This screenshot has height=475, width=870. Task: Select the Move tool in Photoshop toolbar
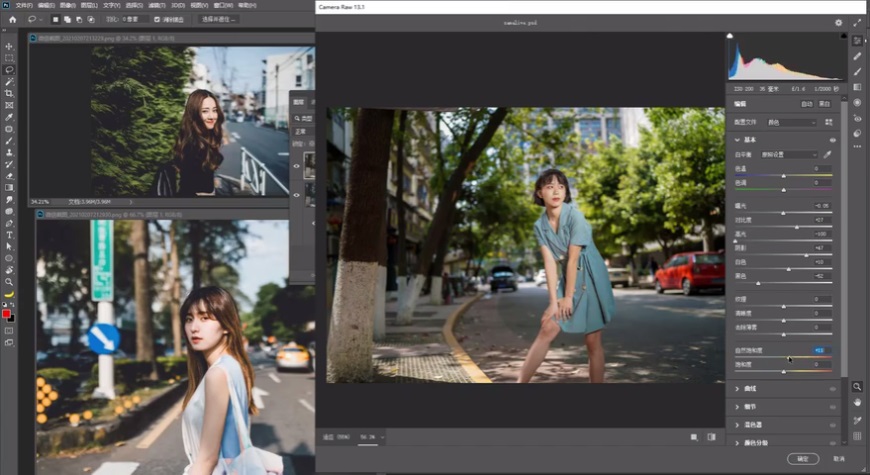(x=9, y=47)
